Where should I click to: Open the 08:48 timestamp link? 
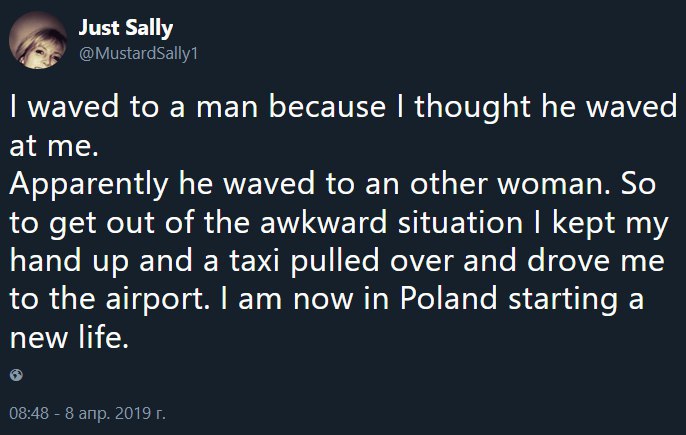click(29, 413)
